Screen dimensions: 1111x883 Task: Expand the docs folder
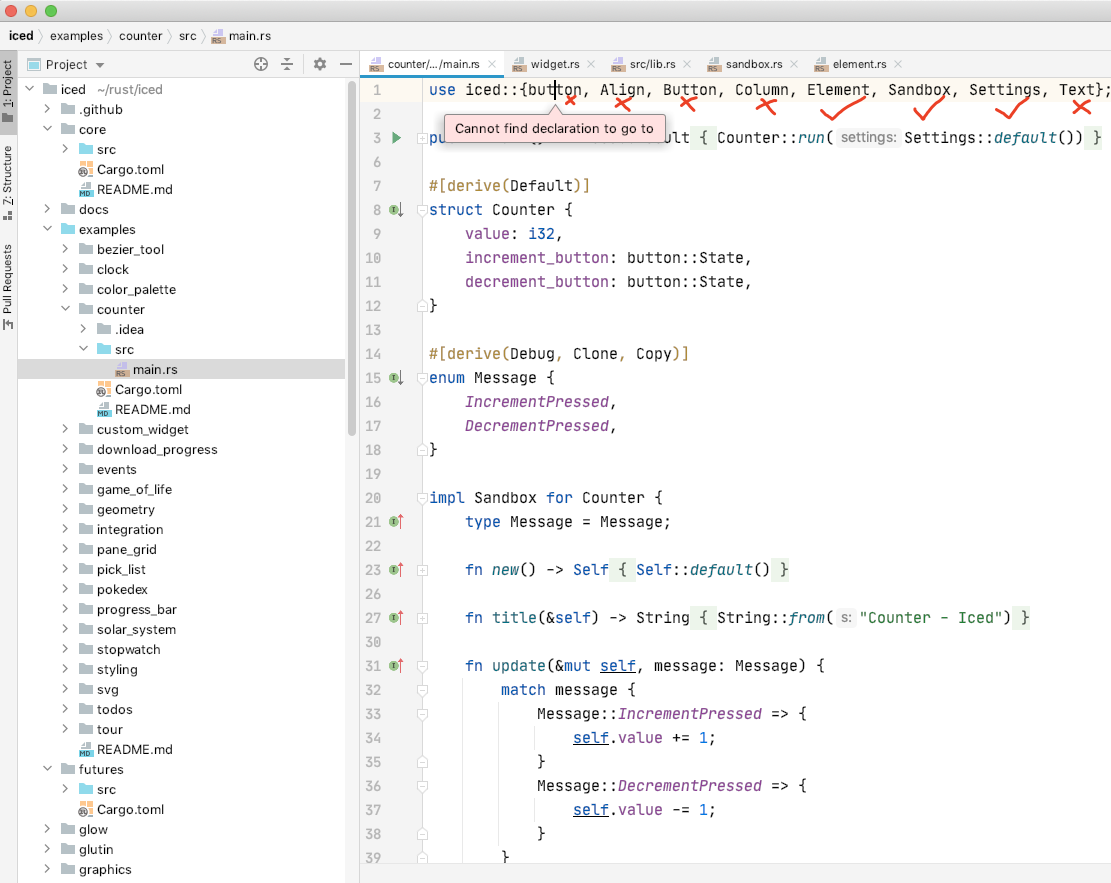(x=47, y=209)
